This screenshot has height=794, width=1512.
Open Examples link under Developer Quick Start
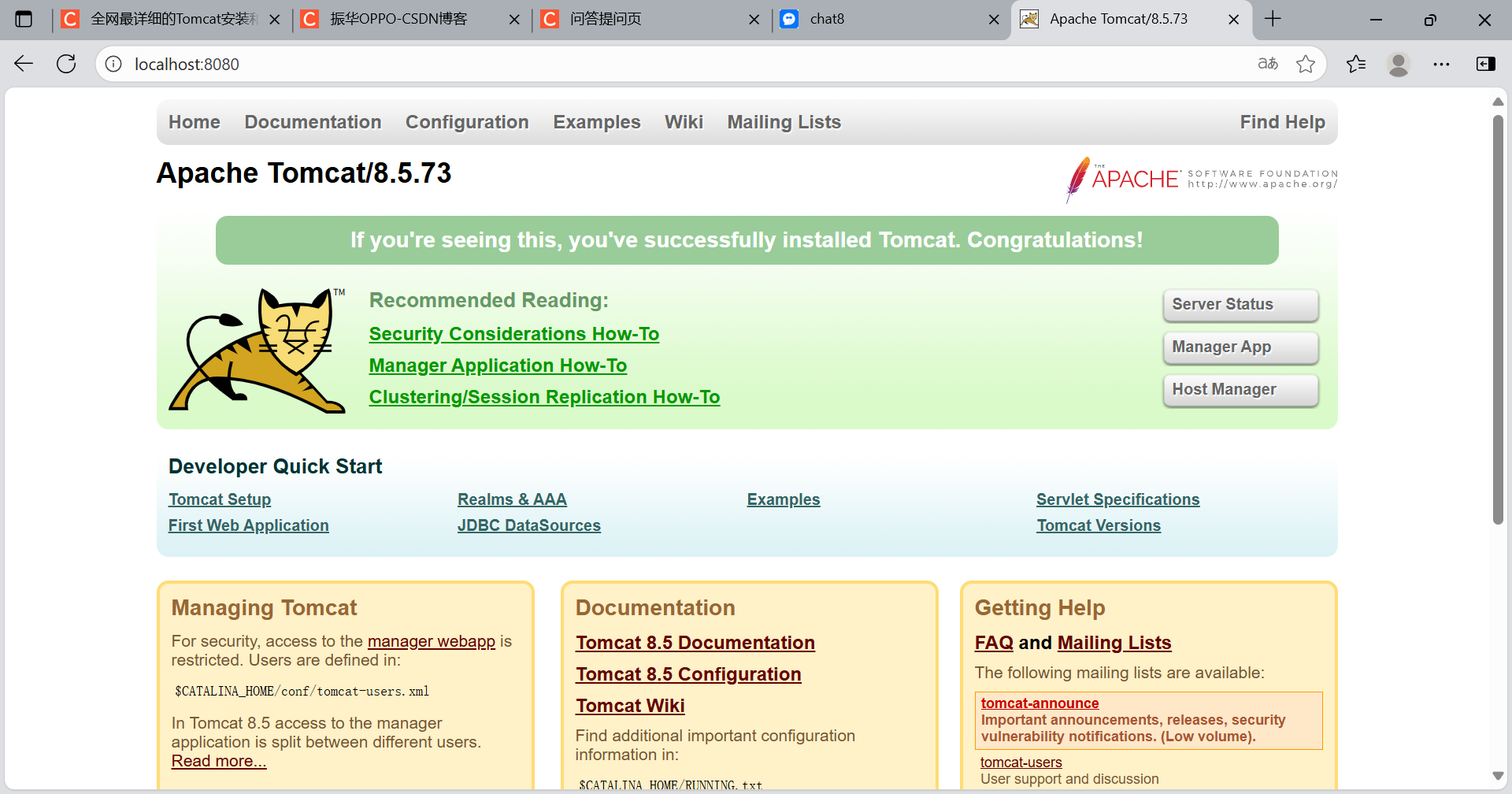click(x=784, y=499)
